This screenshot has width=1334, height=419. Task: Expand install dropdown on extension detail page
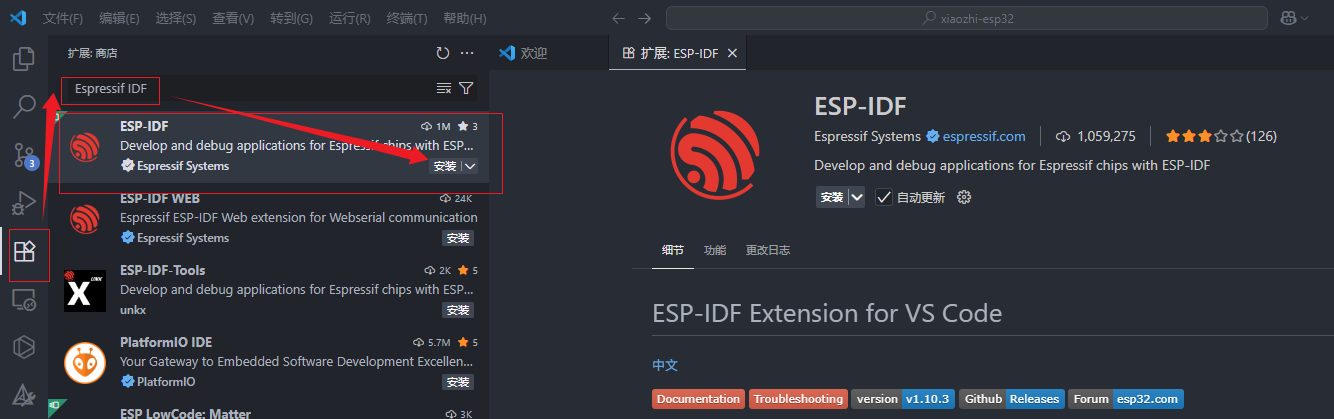(x=856, y=197)
